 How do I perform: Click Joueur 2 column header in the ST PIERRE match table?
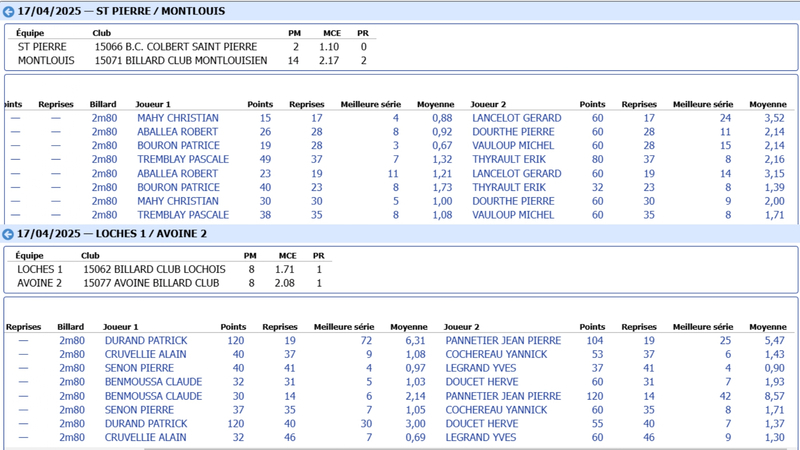pos(488,104)
